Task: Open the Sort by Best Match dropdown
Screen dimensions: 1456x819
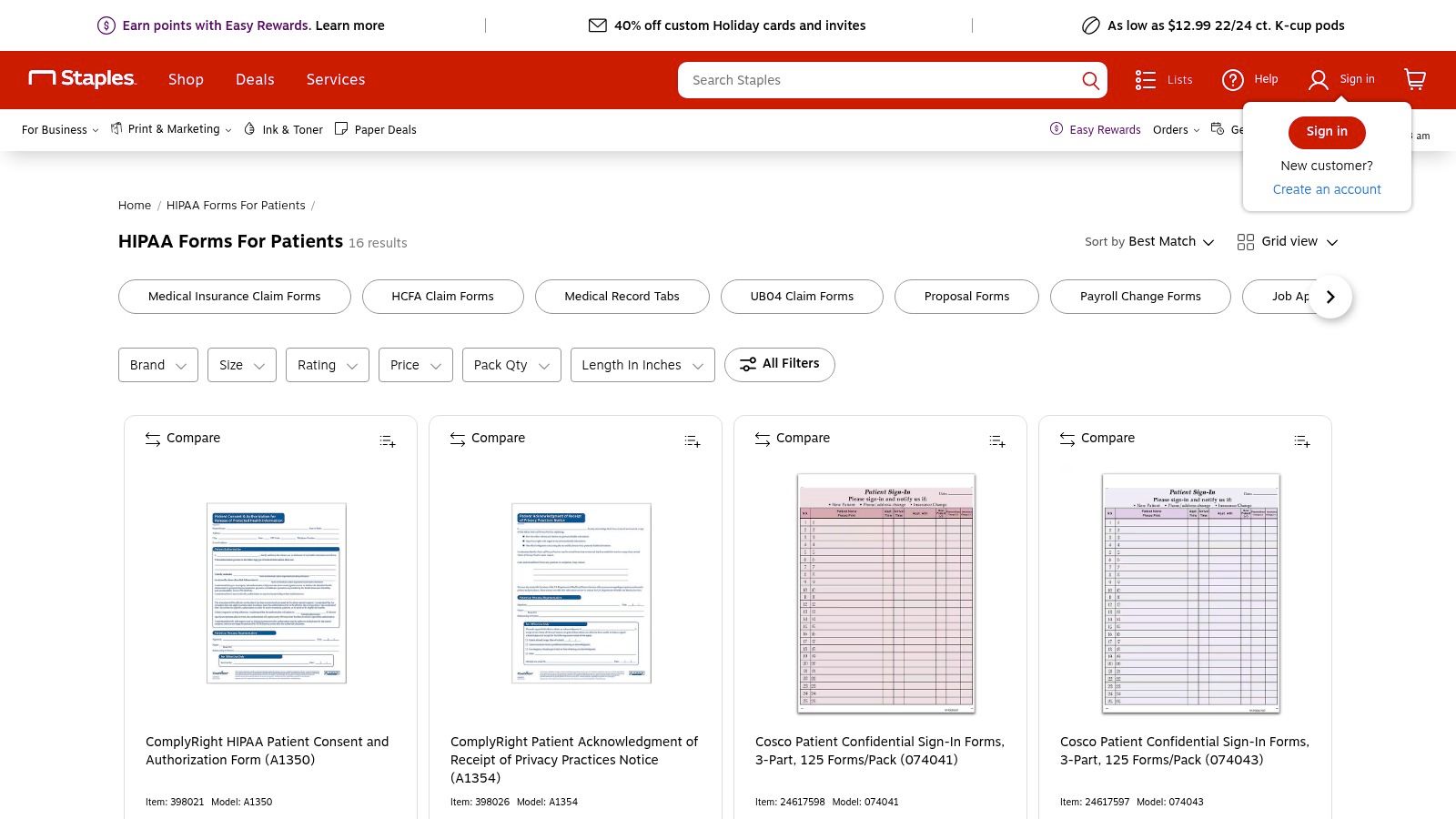Action: (1149, 242)
